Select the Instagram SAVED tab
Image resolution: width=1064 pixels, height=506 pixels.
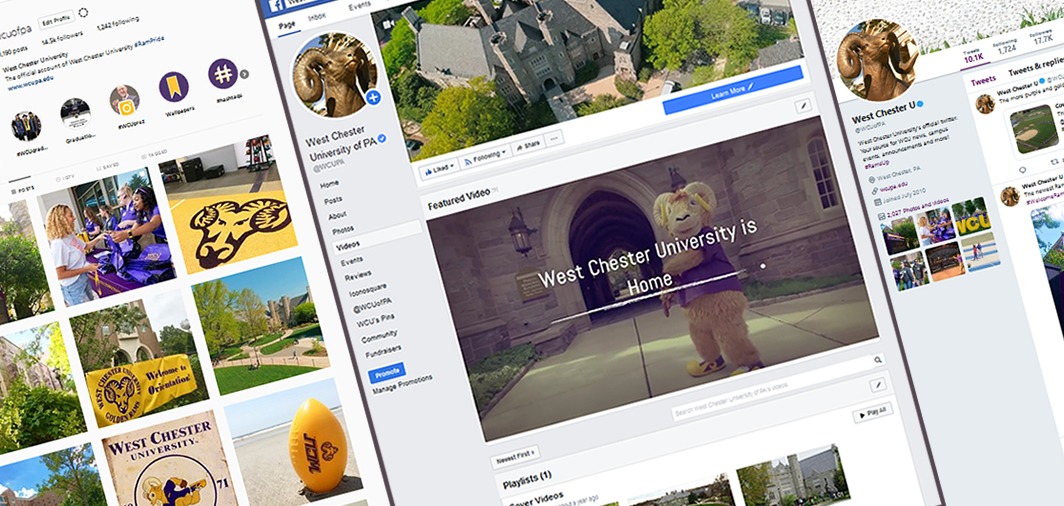[x=108, y=165]
